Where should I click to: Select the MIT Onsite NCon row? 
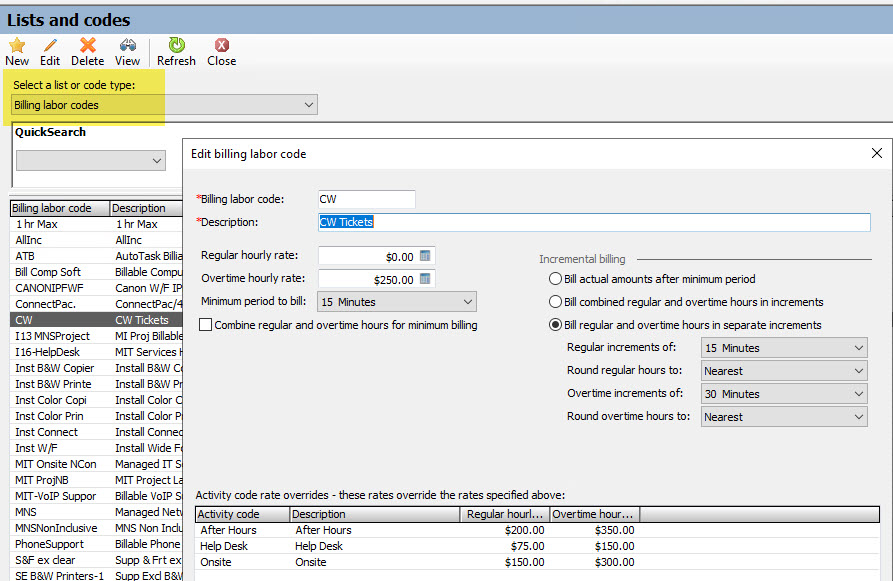97,464
